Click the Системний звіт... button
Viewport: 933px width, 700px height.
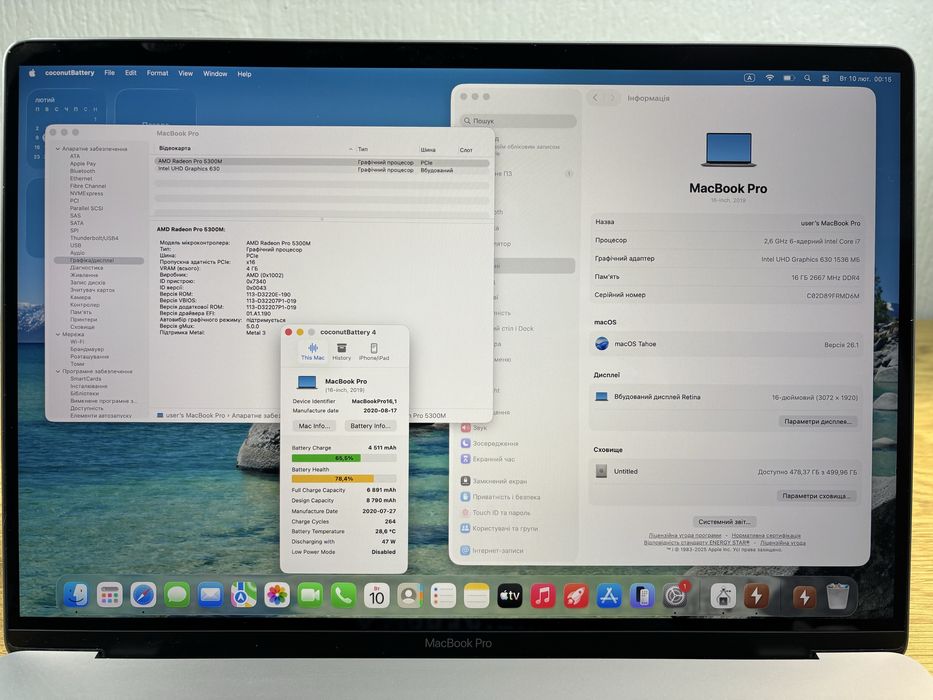click(x=724, y=522)
